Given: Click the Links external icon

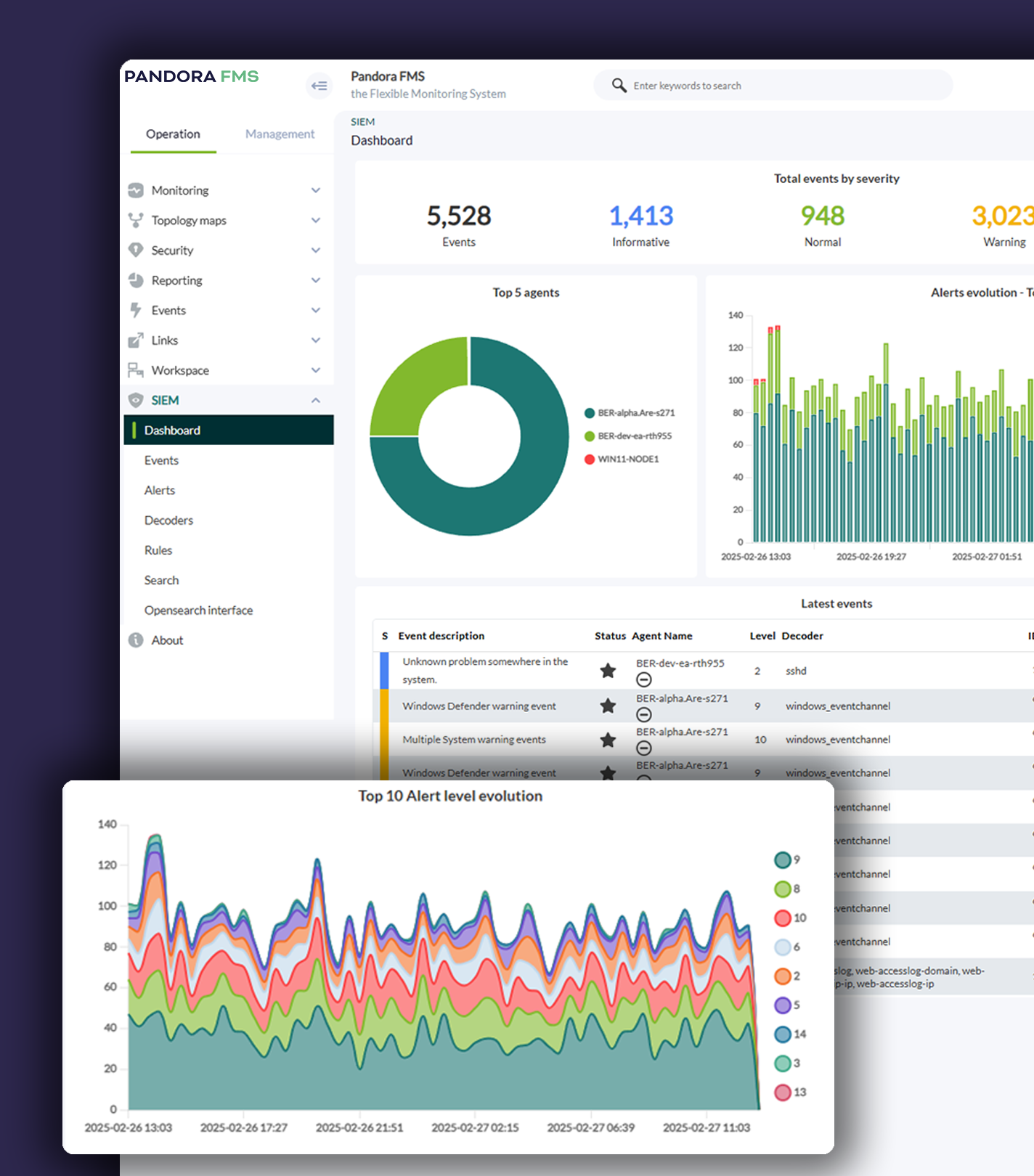Looking at the screenshot, I should click(136, 340).
